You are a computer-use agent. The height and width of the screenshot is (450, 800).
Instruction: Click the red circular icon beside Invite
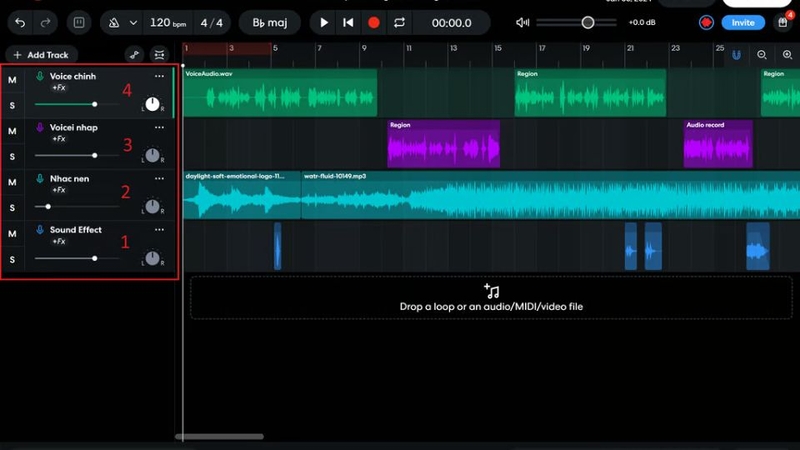point(706,22)
